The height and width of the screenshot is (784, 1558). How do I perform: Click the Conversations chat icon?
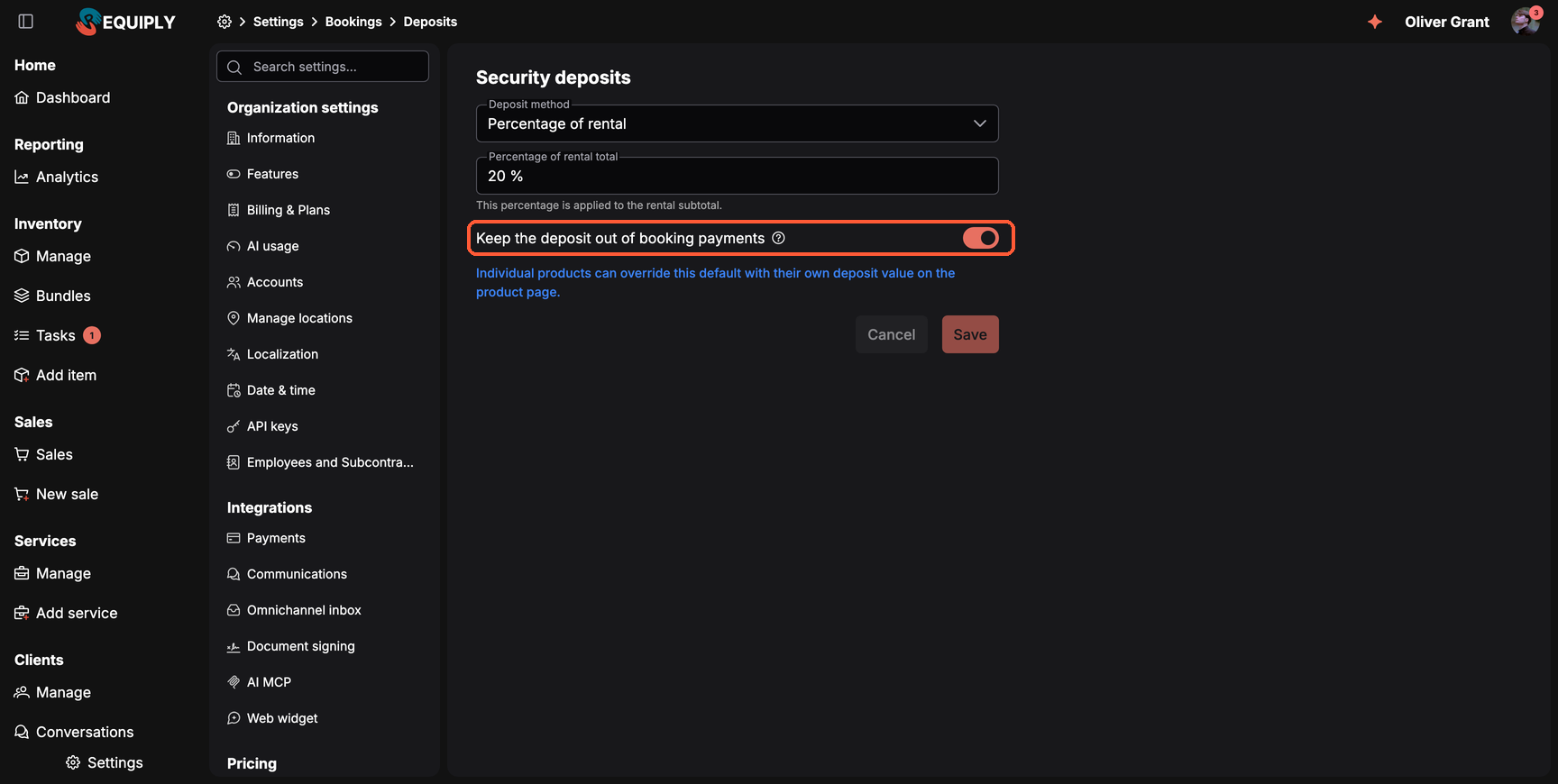tap(22, 732)
